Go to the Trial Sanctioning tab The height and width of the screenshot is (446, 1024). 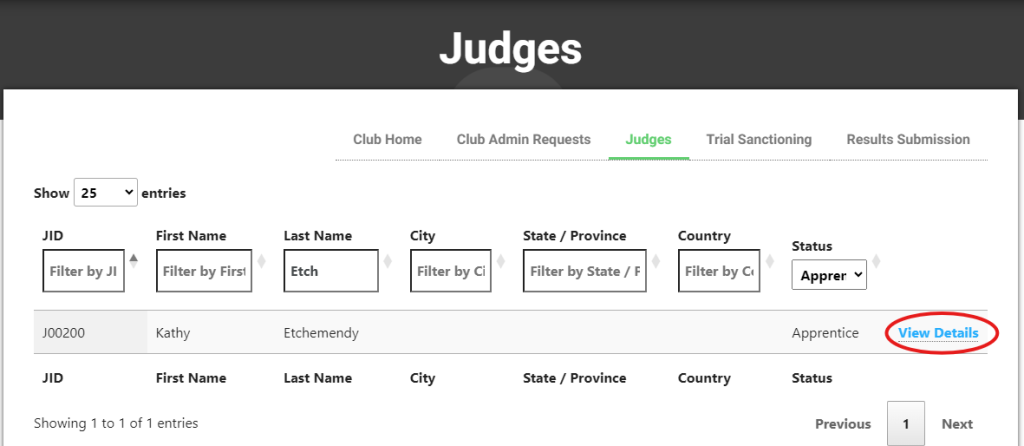click(758, 139)
